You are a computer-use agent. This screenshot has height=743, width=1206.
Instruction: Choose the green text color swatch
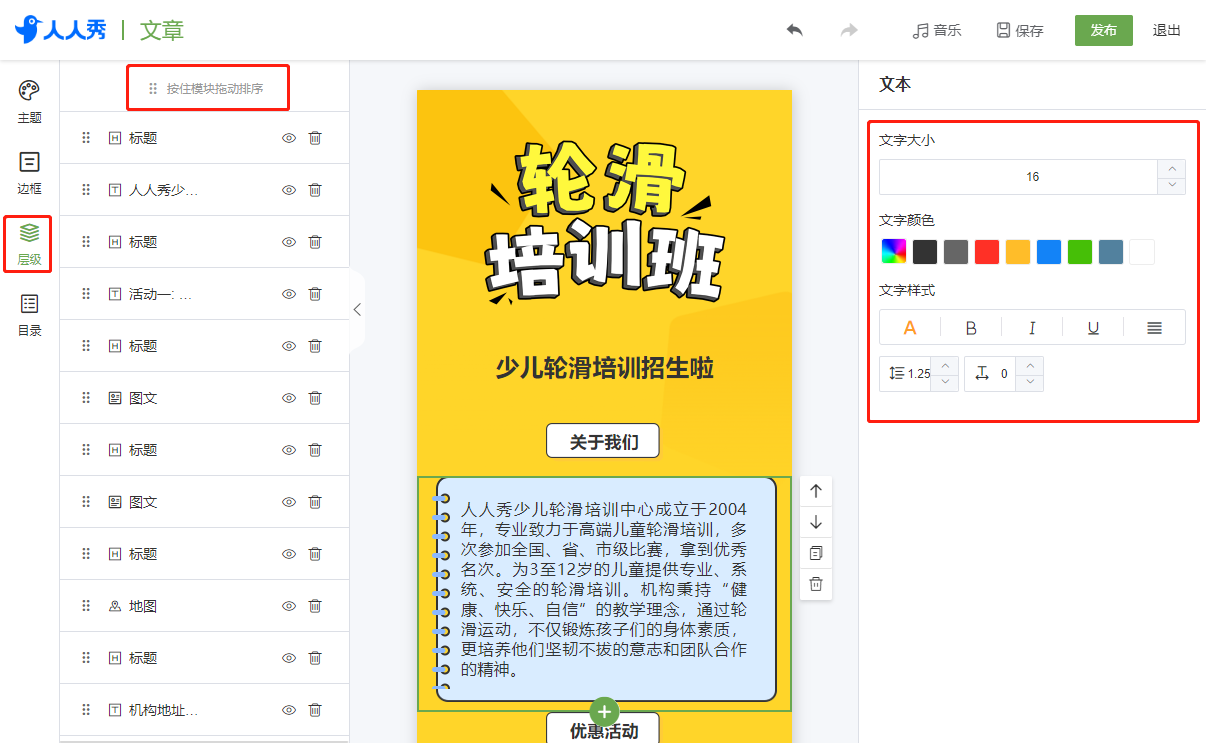tap(1080, 252)
